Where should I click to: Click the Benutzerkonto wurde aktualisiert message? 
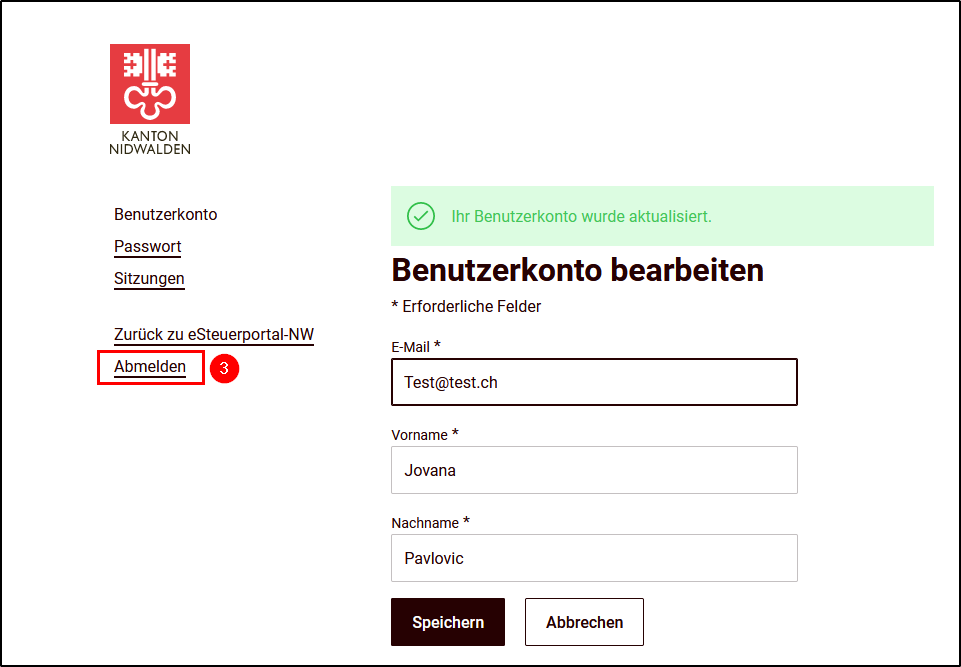581,216
